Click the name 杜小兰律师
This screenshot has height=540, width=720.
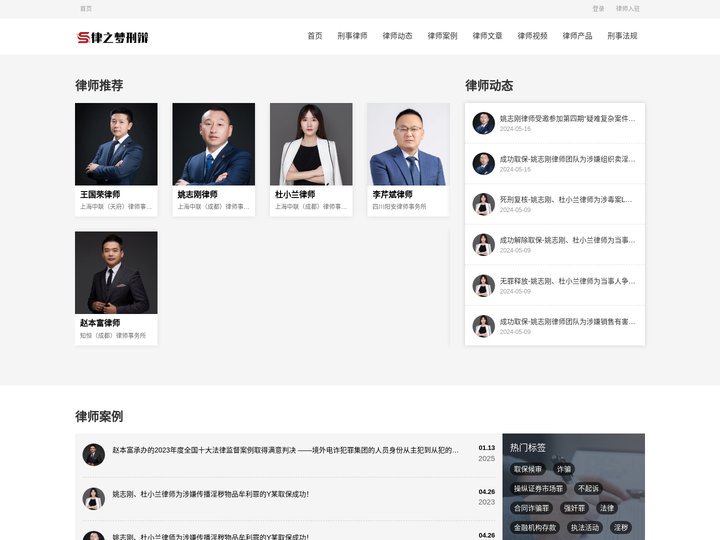295,194
